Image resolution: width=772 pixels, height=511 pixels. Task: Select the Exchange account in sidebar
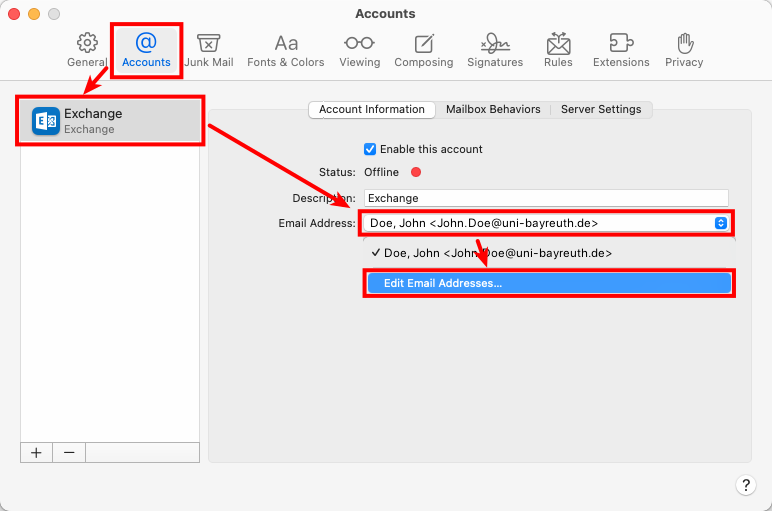112,121
